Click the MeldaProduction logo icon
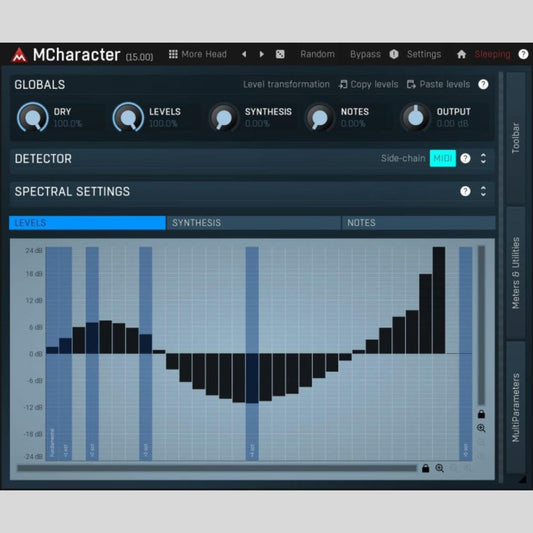Viewport: 533px width, 533px height. (x=19, y=55)
